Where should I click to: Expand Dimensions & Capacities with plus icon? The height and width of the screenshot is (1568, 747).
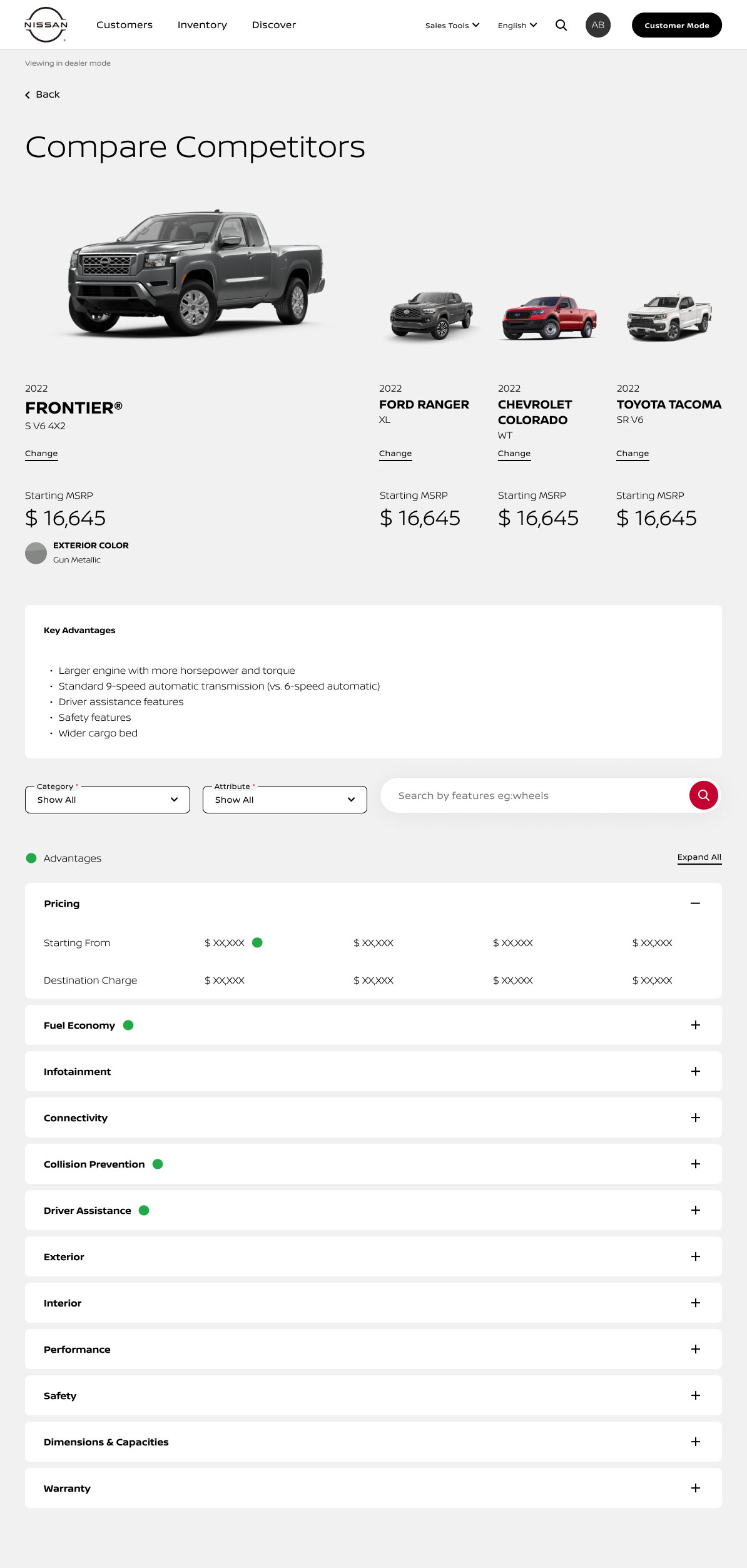pos(695,1442)
